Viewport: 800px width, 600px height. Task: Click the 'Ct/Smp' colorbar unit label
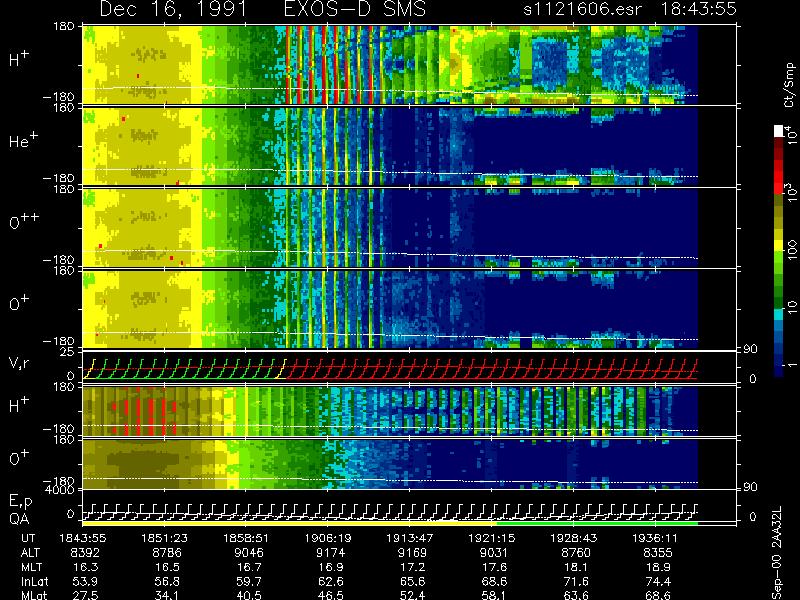[x=790, y=85]
